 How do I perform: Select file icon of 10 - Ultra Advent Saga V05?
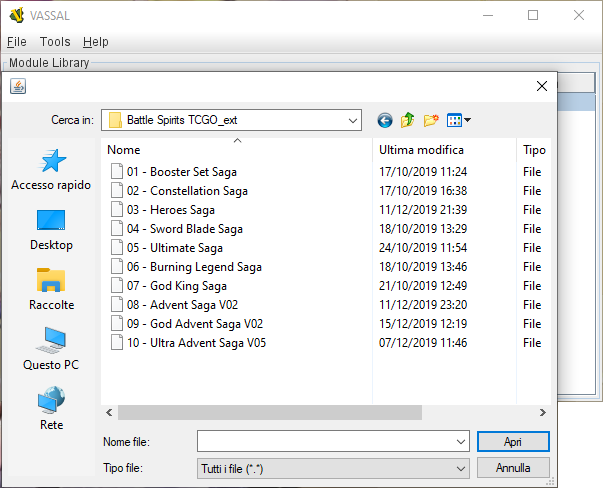[117, 343]
